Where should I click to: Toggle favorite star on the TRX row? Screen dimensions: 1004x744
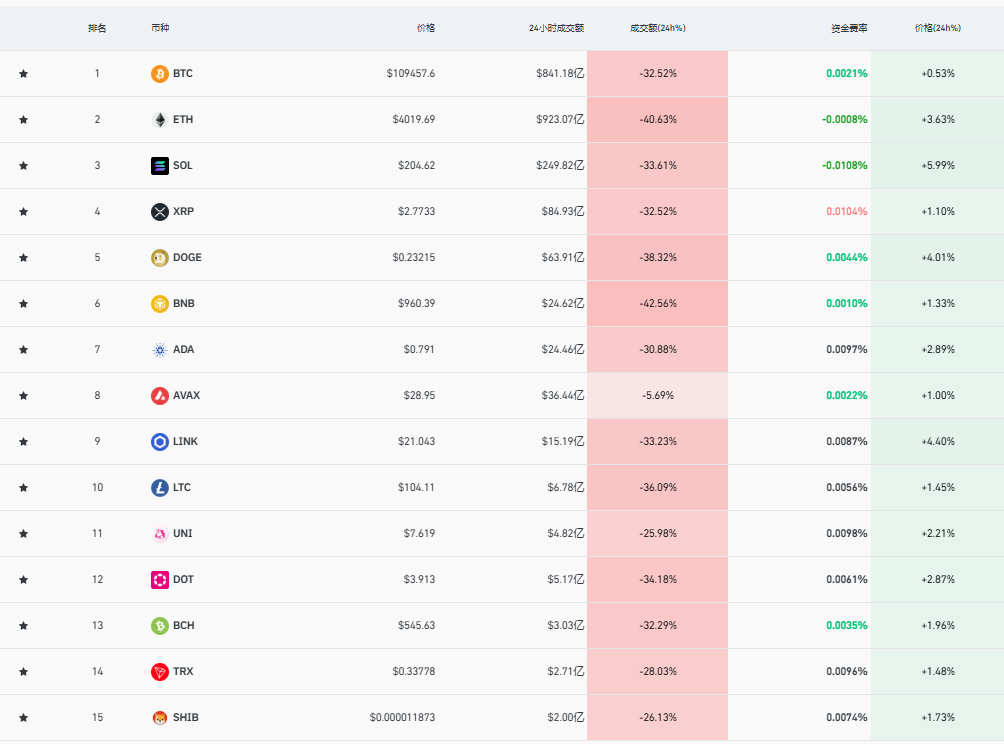click(23, 672)
